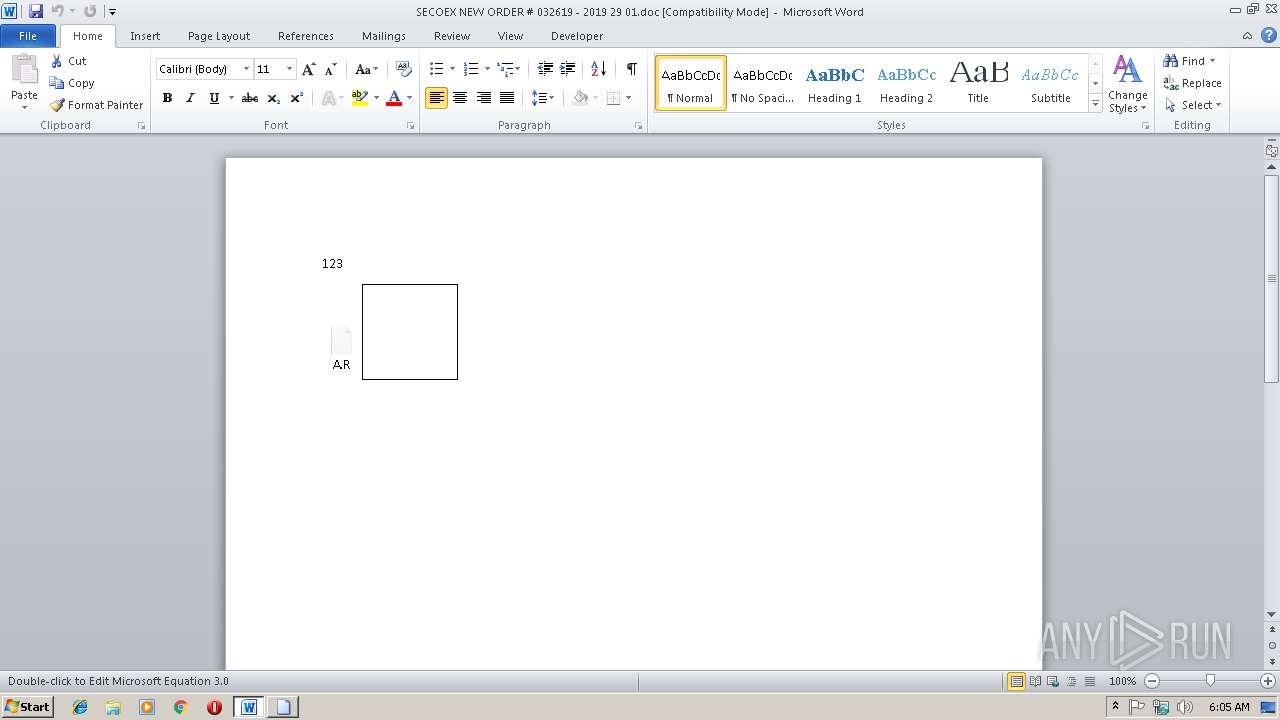Open the Paragraph dialog launcher
The height and width of the screenshot is (720, 1280).
tap(638, 126)
